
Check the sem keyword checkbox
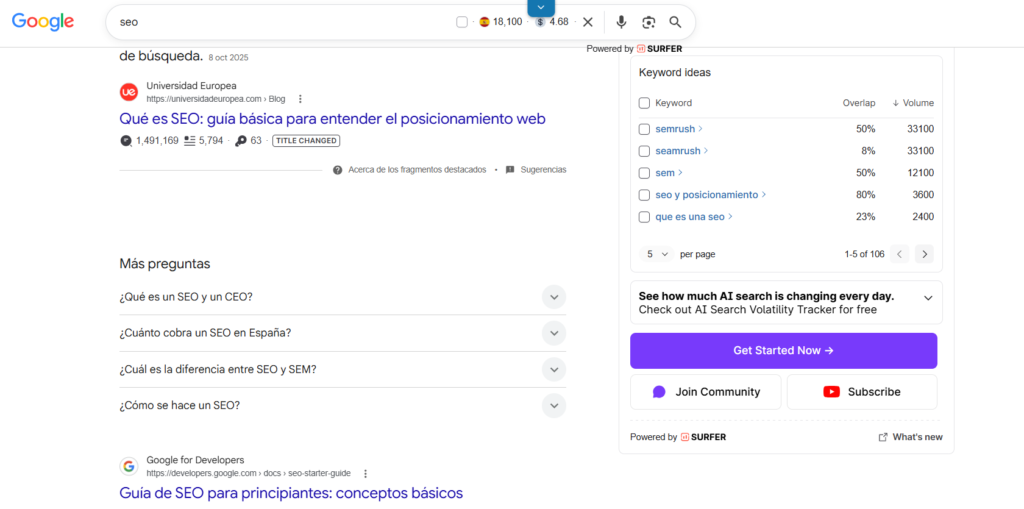click(x=644, y=173)
